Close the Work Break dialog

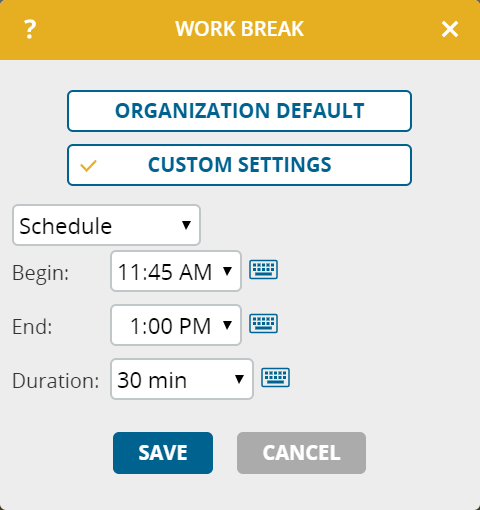pos(450,29)
